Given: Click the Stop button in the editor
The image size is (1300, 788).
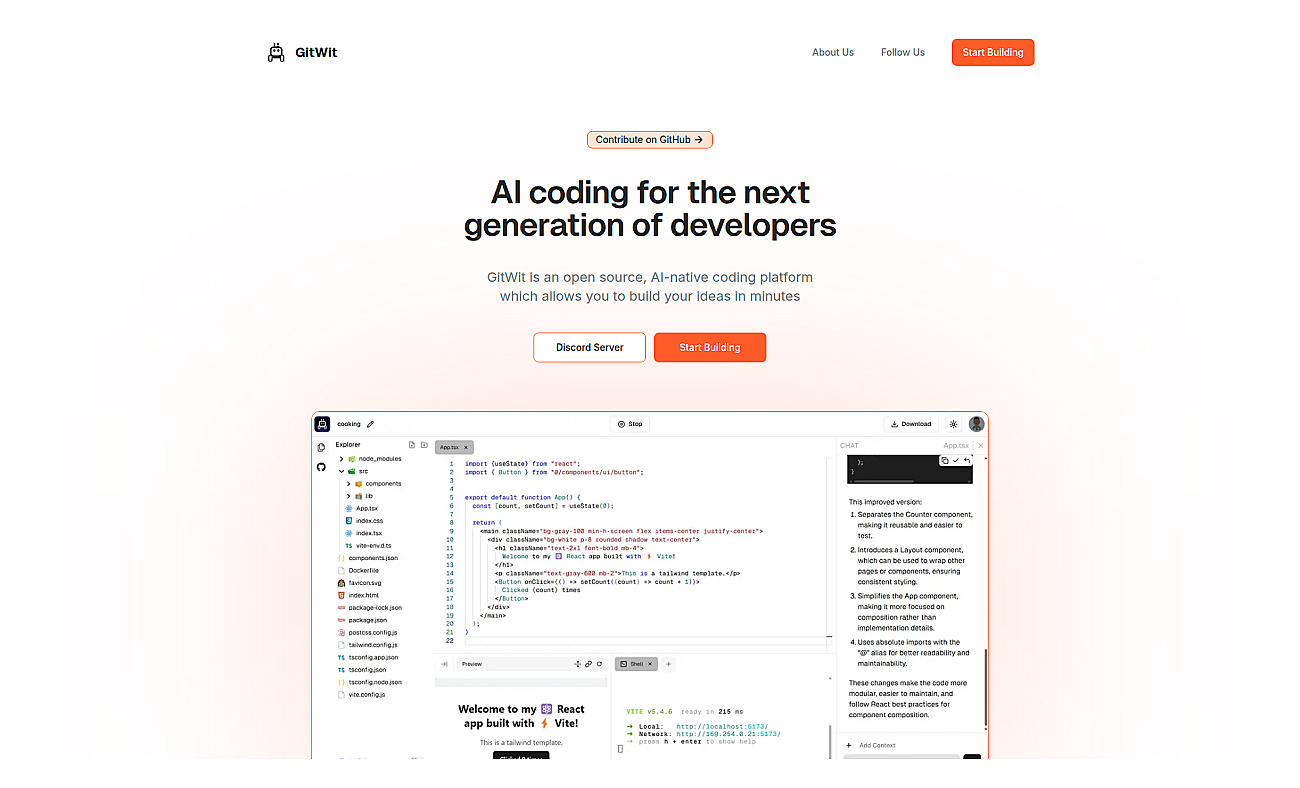Looking at the screenshot, I should (630, 424).
